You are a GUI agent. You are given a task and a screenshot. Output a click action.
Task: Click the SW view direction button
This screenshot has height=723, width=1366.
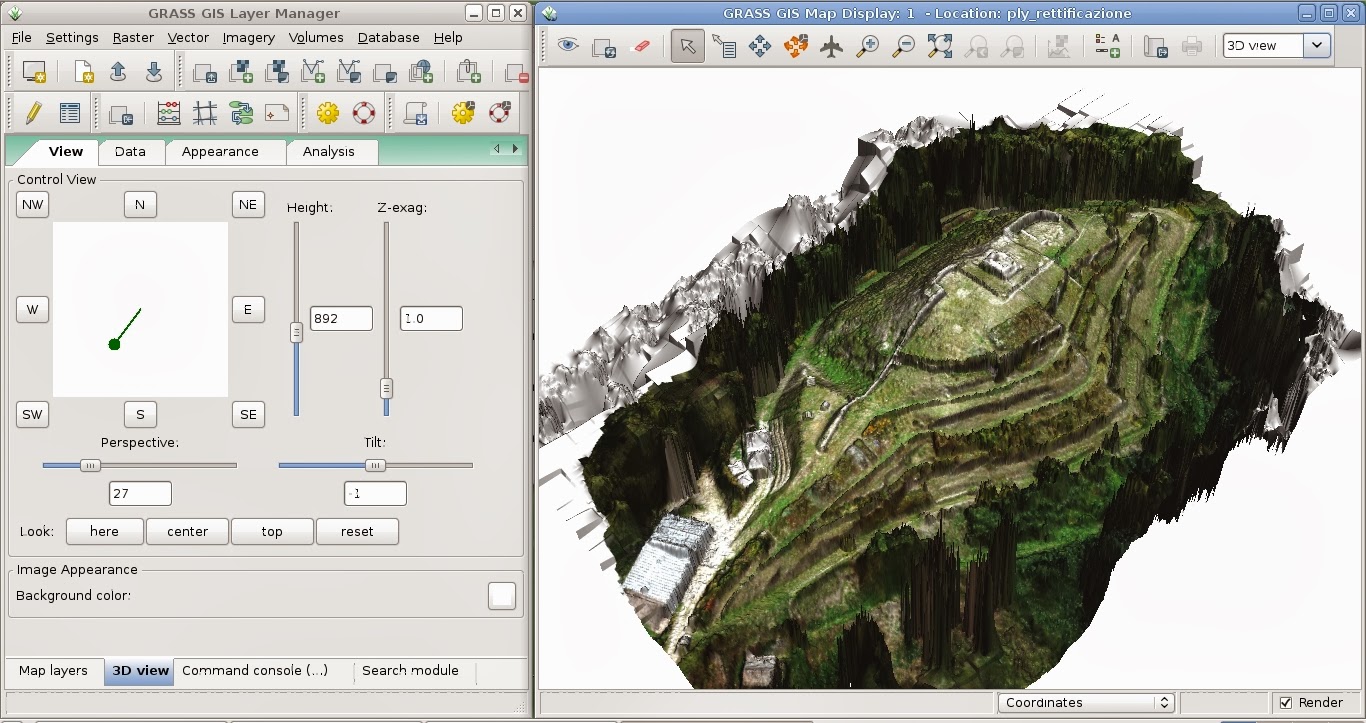[33, 414]
